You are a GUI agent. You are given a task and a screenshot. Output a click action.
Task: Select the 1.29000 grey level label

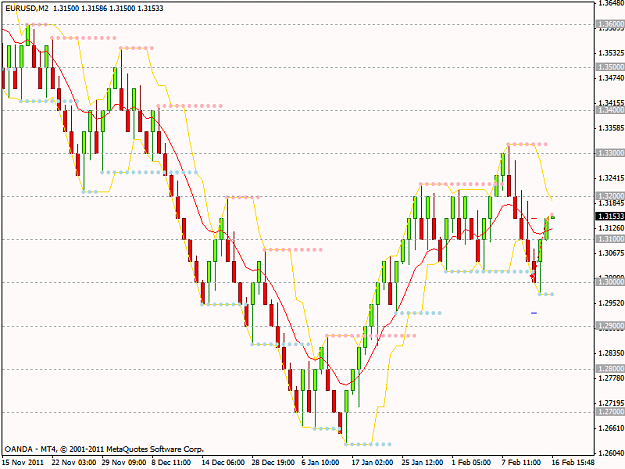[x=610, y=326]
